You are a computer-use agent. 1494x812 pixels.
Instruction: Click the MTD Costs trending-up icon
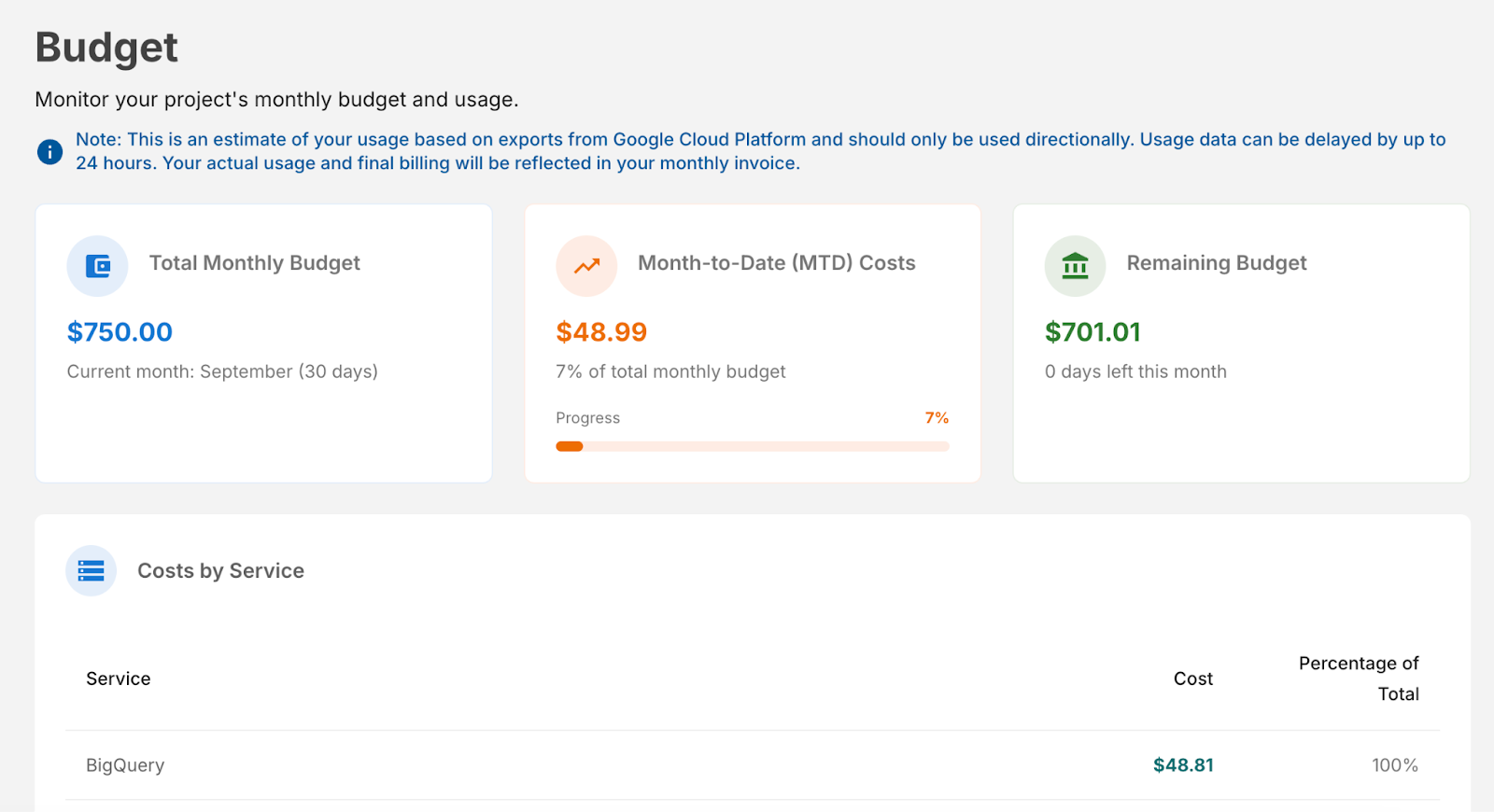click(x=586, y=266)
